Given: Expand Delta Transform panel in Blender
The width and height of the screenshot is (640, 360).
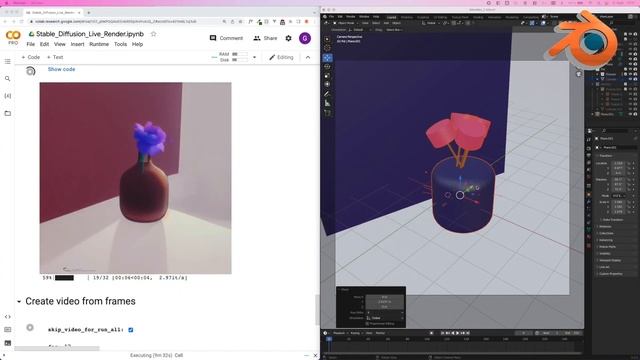Looking at the screenshot, I should [x=614, y=220].
